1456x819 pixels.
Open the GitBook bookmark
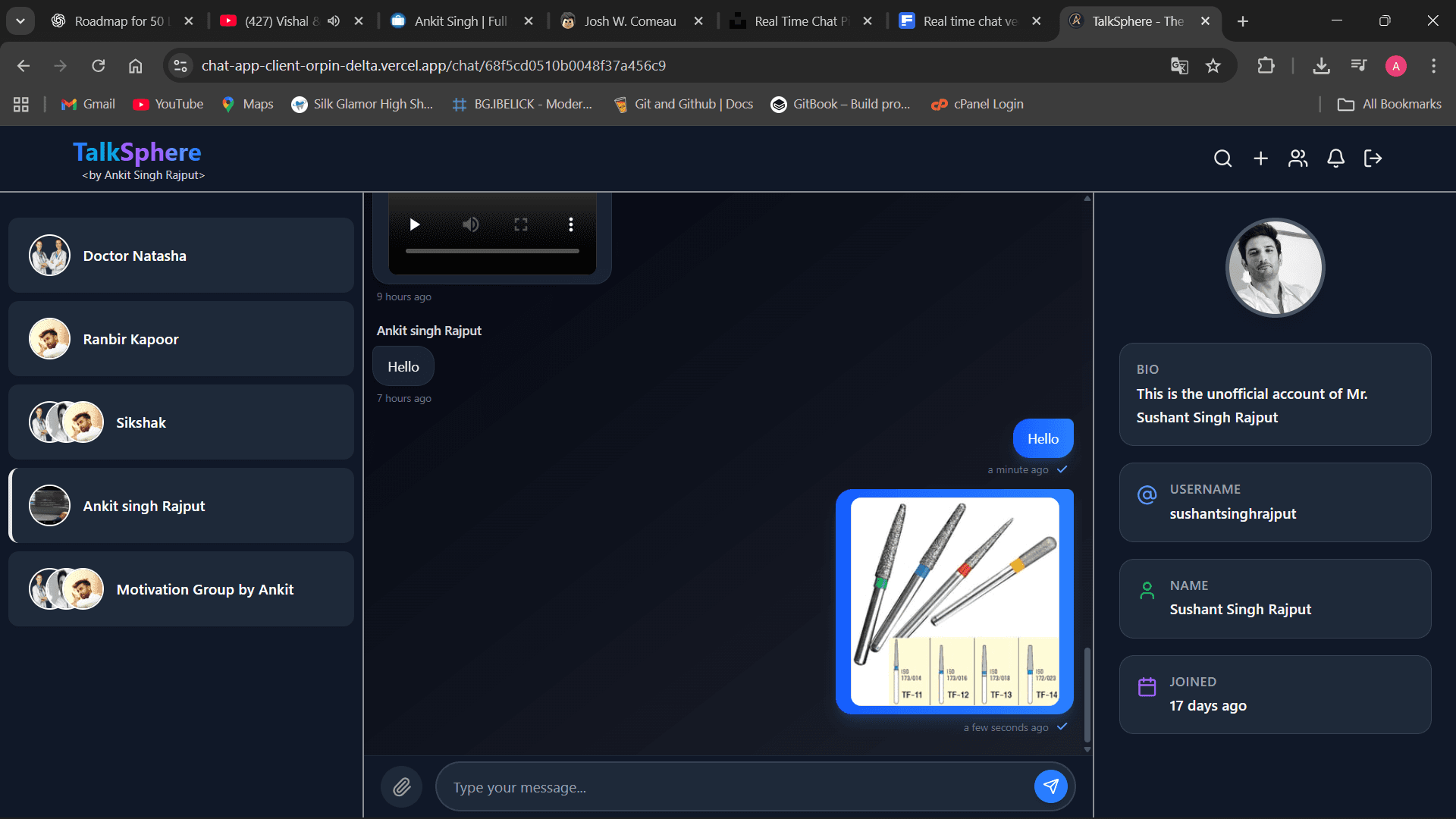tap(840, 104)
